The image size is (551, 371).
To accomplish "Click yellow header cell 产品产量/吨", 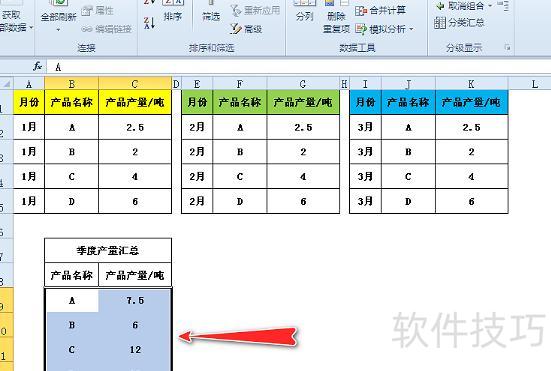I will click(x=135, y=102).
